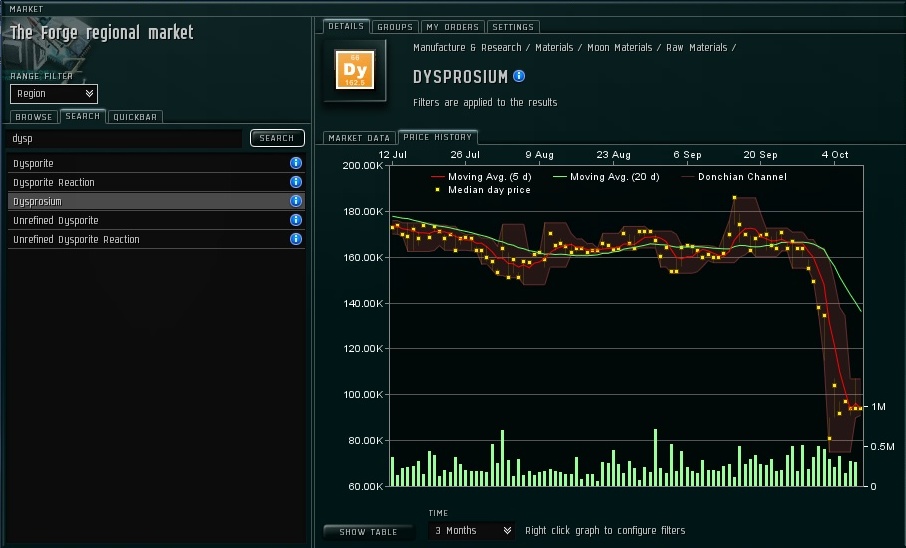Image resolution: width=906 pixels, height=548 pixels.
Task: Switch to the Search tab
Action: point(83,116)
